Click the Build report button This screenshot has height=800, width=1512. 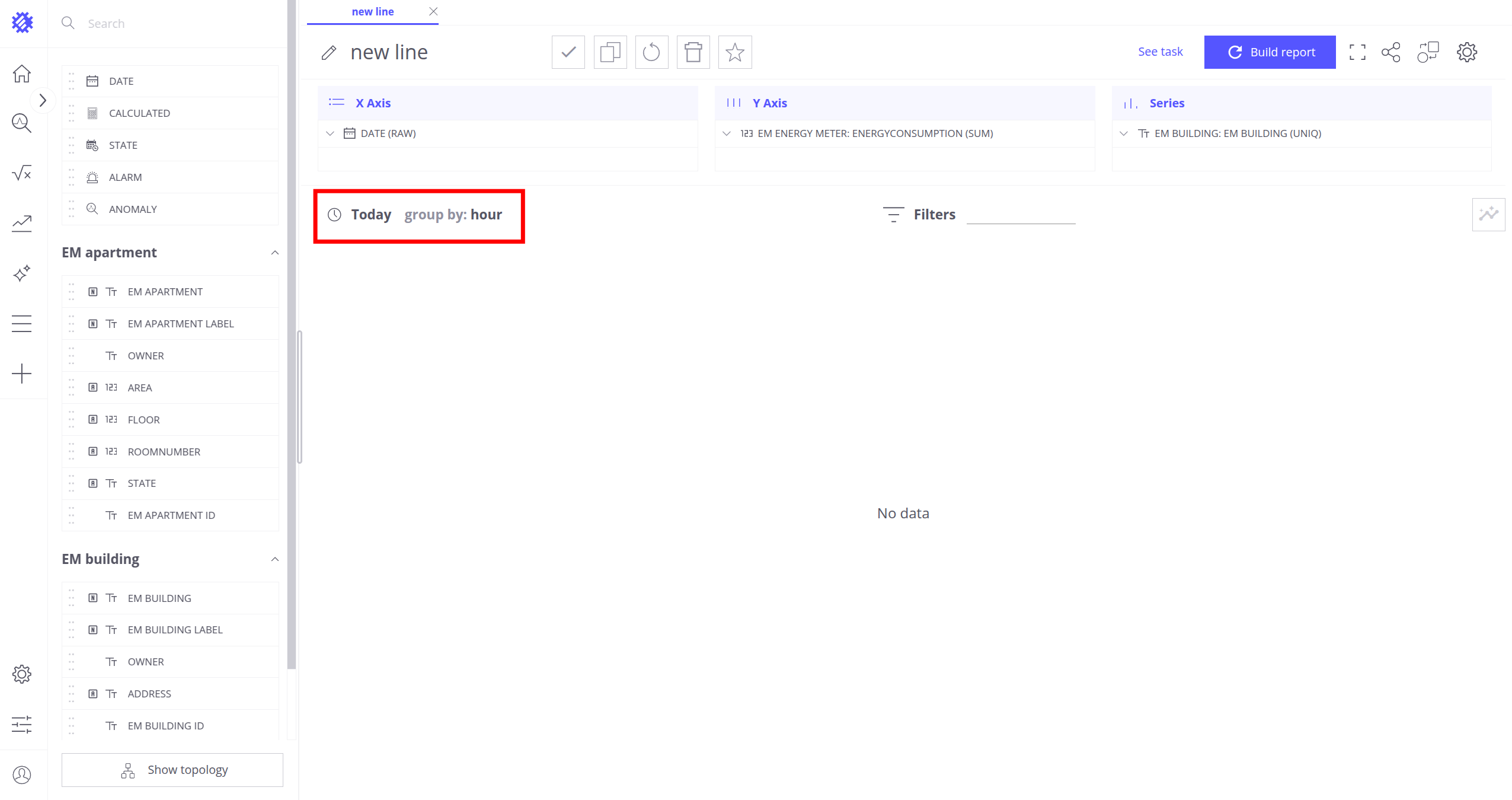click(x=1269, y=52)
